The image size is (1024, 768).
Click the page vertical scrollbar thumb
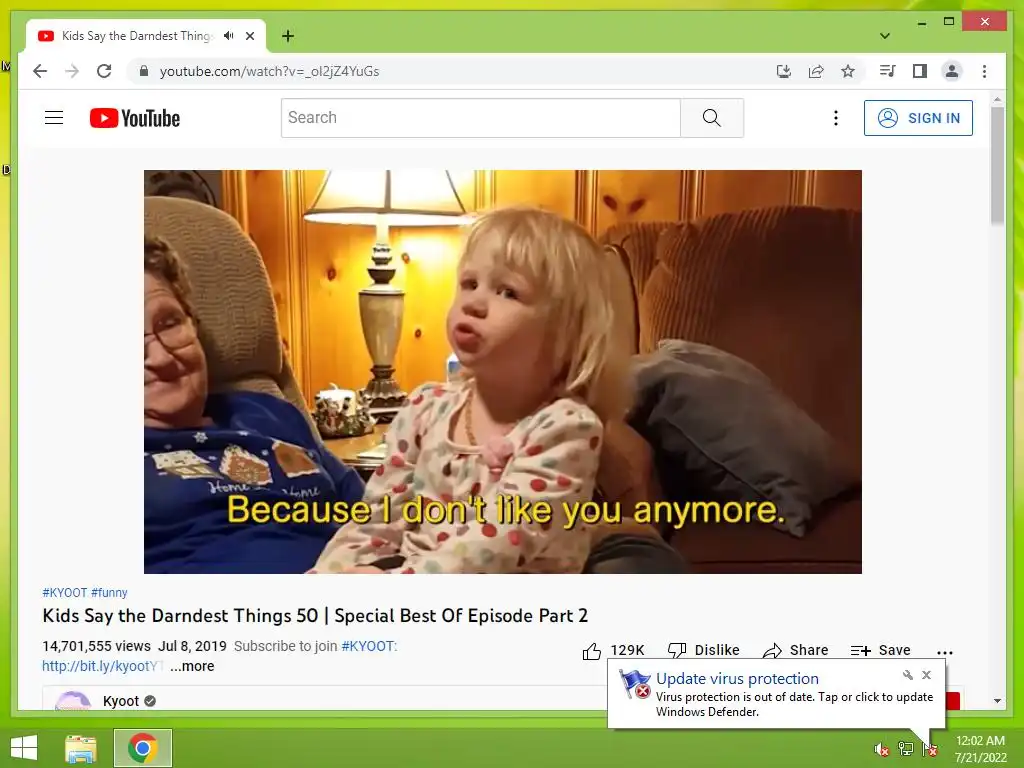pyautogui.click(x=997, y=165)
